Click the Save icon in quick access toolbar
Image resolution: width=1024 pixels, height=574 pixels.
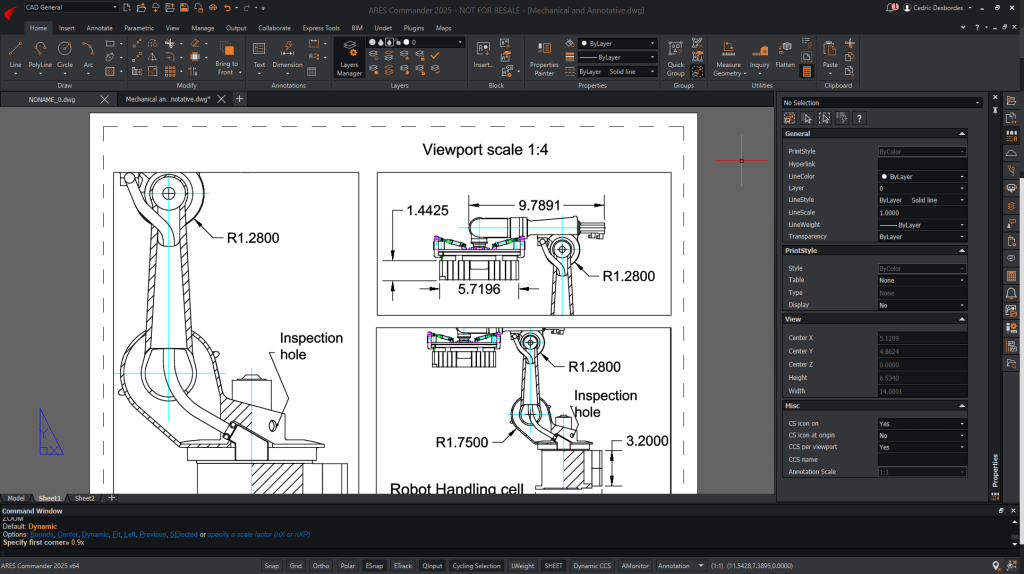(x=184, y=8)
